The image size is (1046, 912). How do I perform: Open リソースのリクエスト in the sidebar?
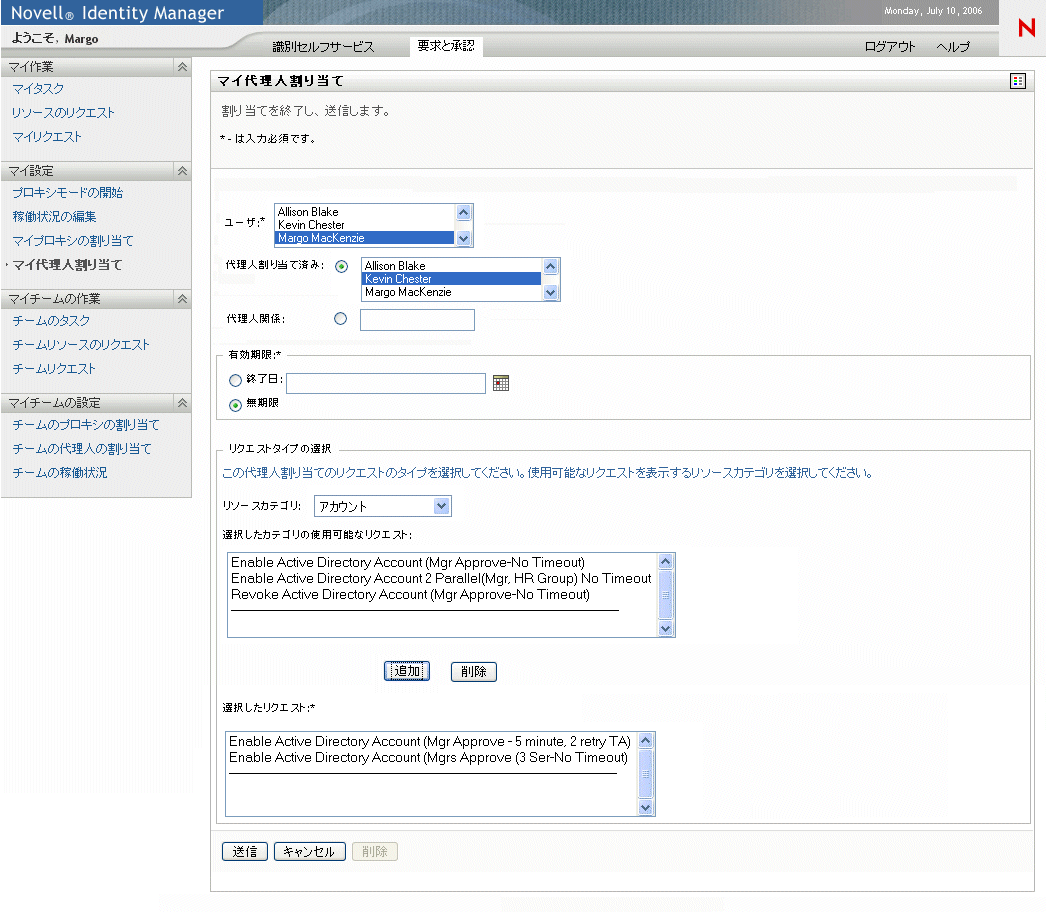pos(63,113)
